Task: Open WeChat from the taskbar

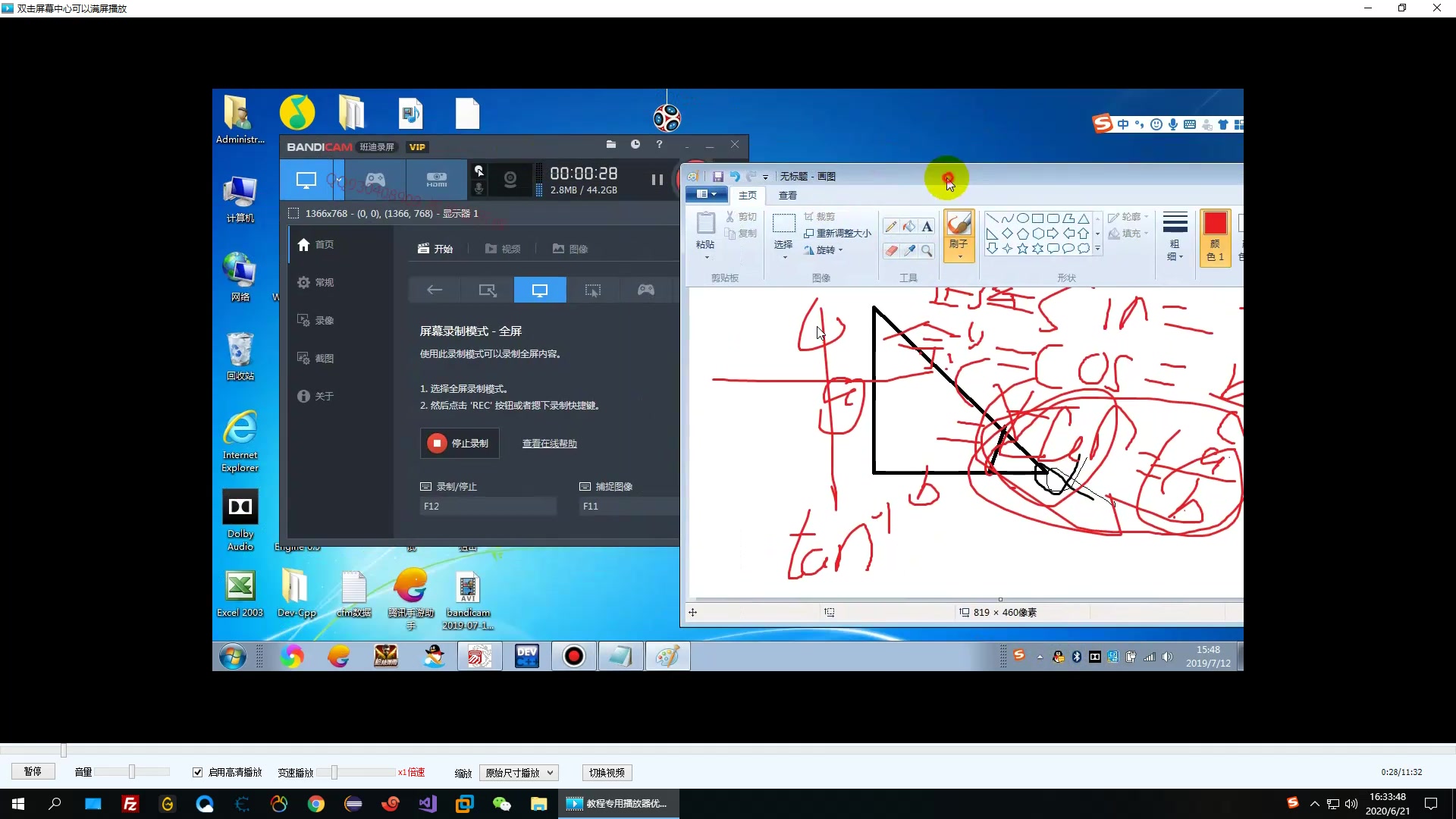Action: (502, 804)
